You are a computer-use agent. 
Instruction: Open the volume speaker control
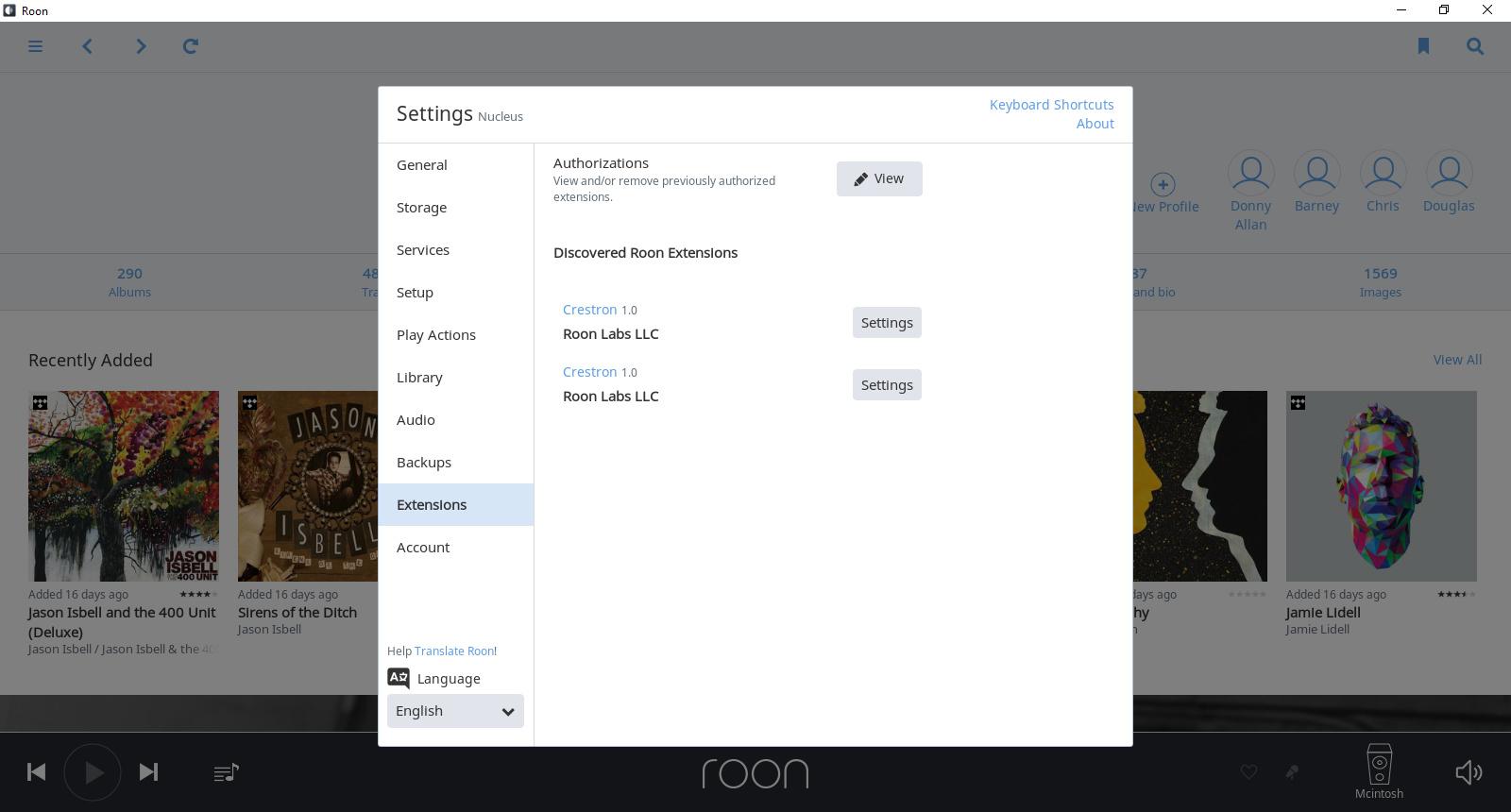click(x=1469, y=772)
